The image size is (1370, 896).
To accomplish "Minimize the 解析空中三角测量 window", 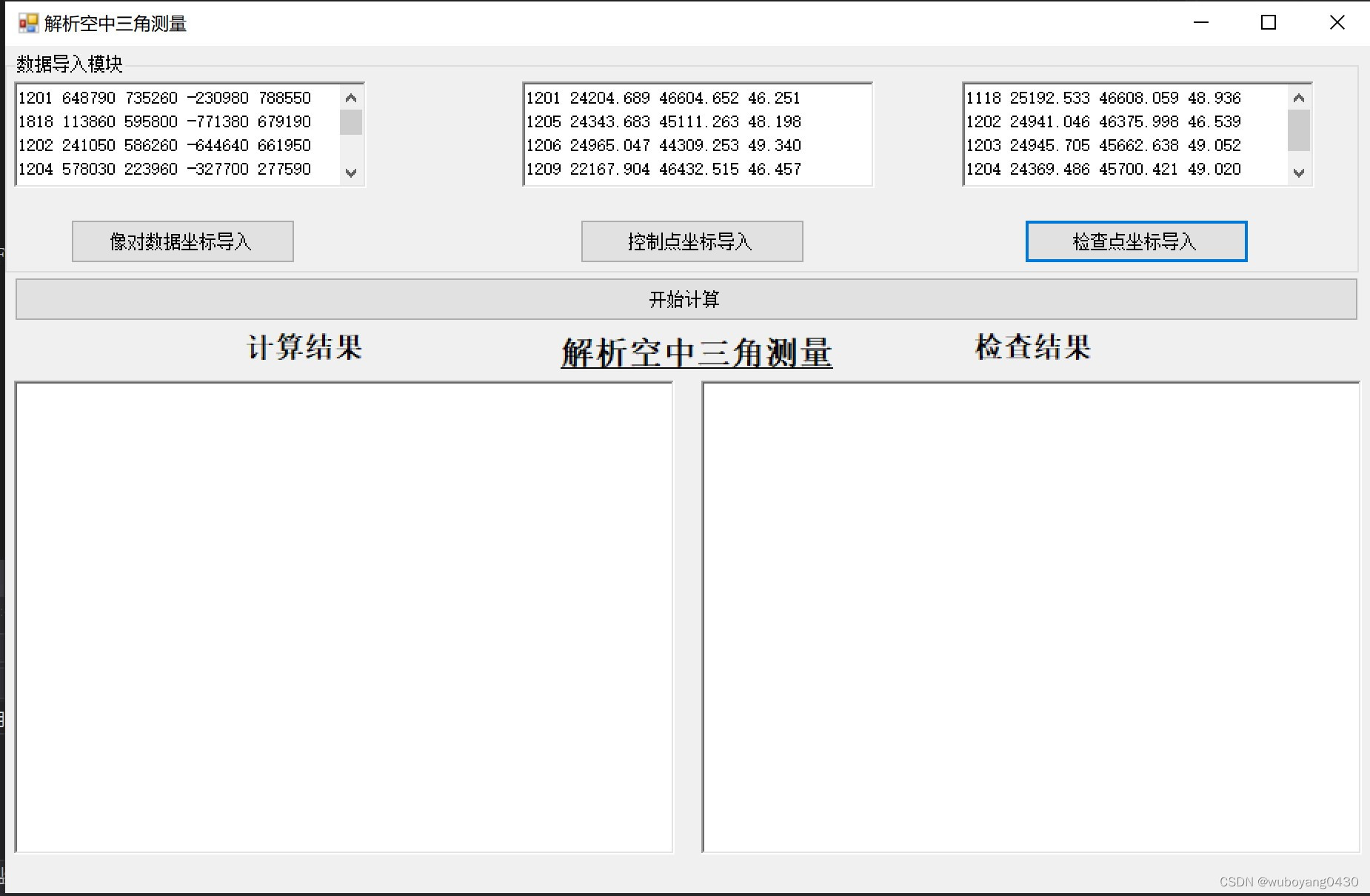I will 1201,23.
